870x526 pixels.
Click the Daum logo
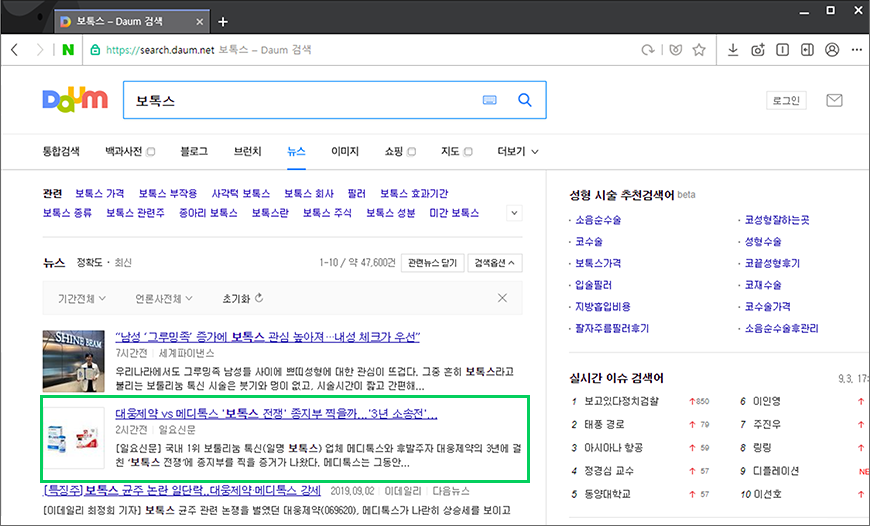(x=75, y=100)
